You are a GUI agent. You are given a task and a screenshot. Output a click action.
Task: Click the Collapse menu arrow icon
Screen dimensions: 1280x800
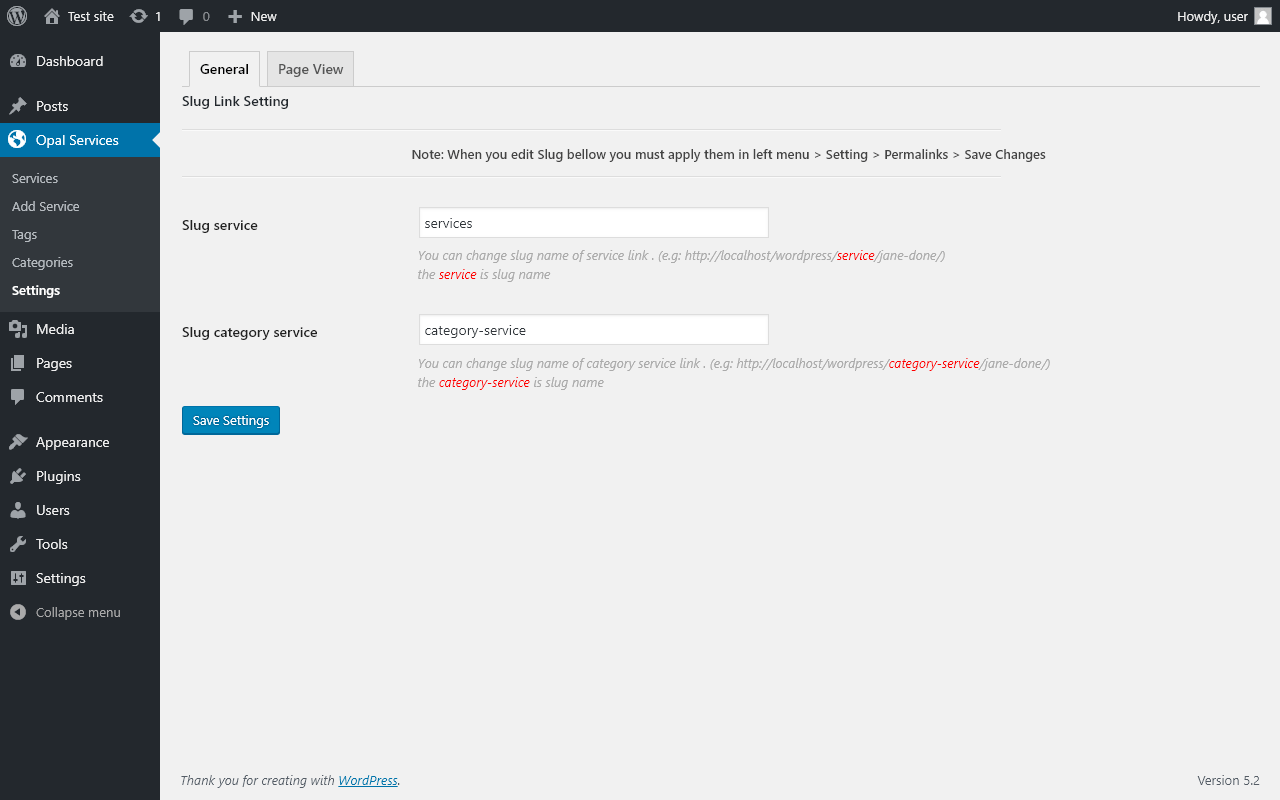[x=18, y=612]
